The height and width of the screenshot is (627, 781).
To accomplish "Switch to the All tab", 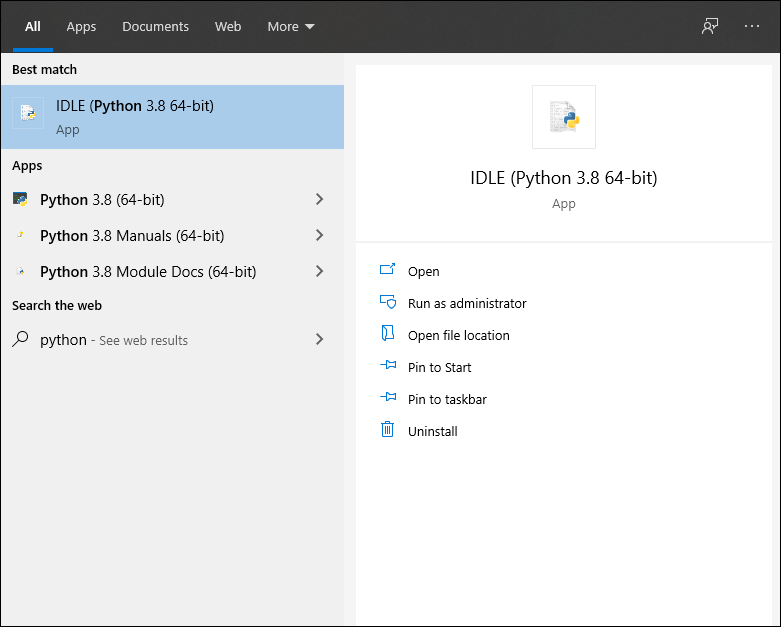I will pyautogui.click(x=33, y=26).
